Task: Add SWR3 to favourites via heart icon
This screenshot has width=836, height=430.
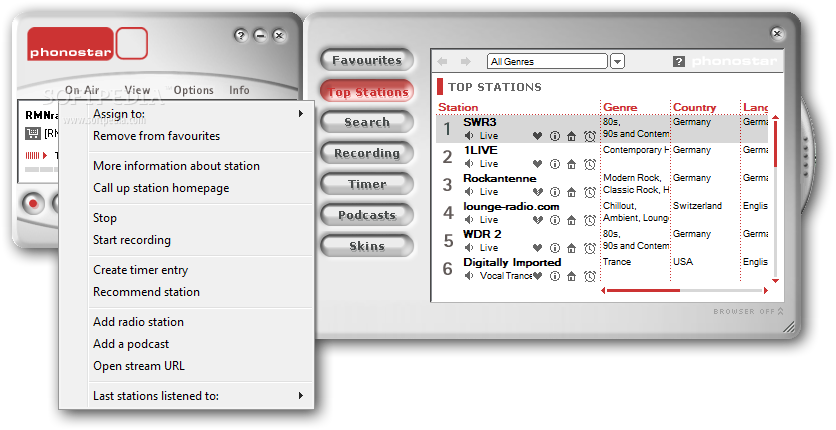Action: [537, 136]
